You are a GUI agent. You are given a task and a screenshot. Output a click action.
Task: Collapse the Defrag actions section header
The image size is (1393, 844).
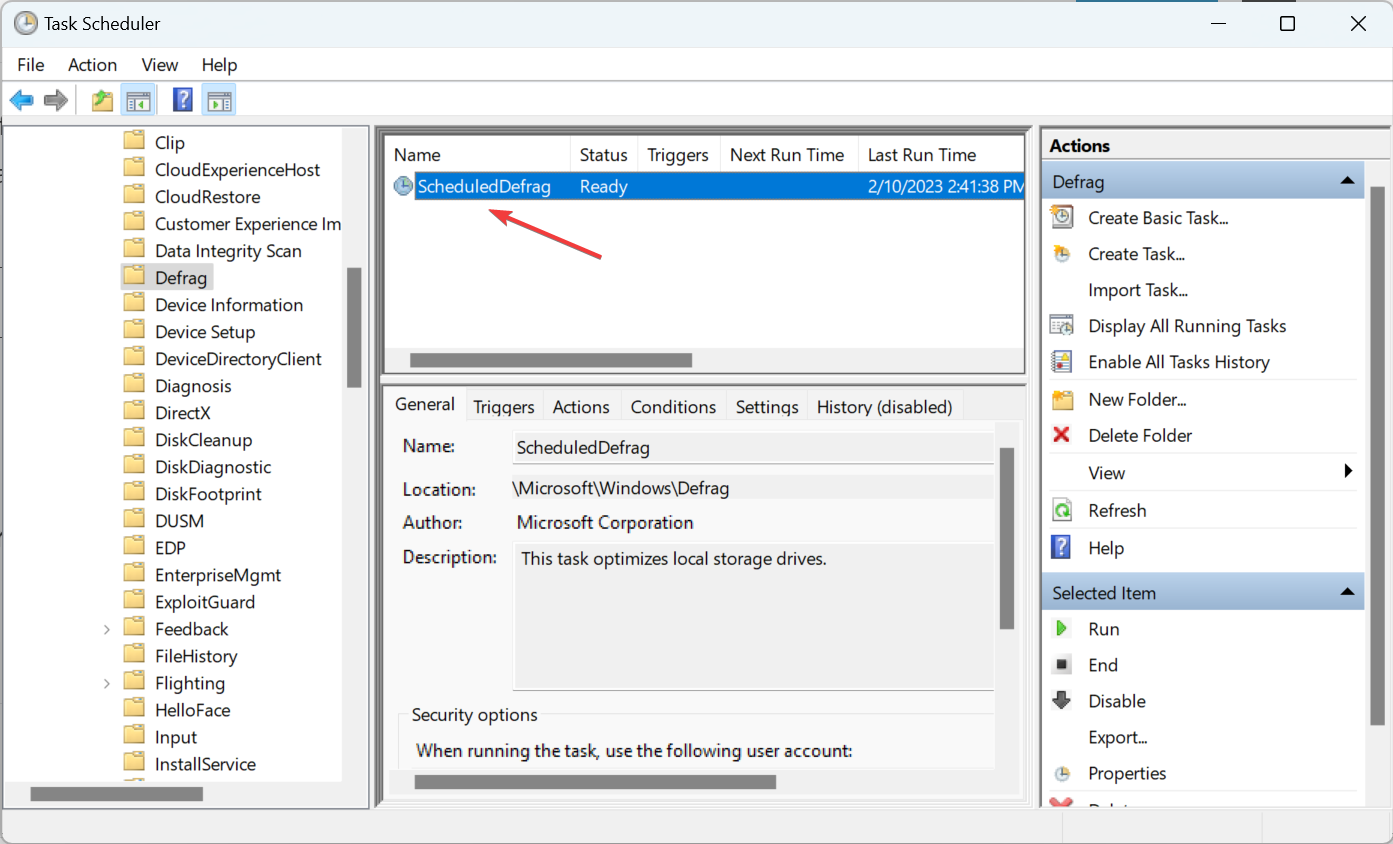[1347, 181]
